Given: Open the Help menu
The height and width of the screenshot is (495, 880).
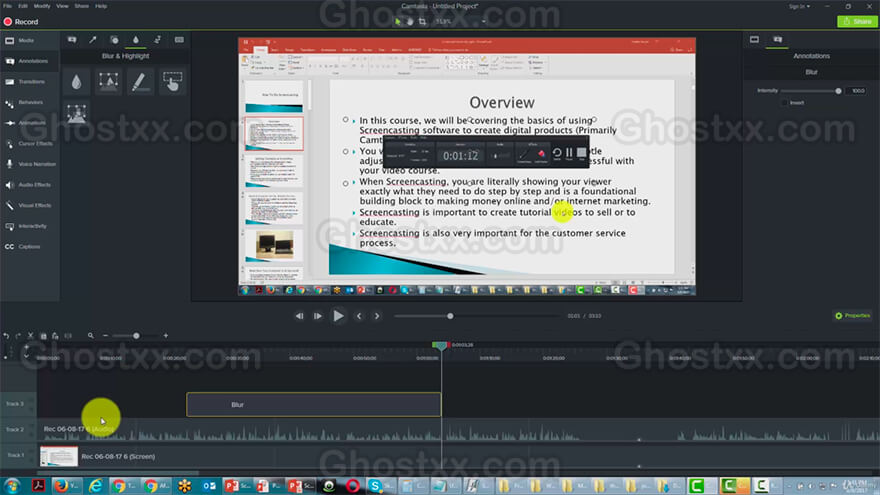Looking at the screenshot, I should tap(101, 6).
